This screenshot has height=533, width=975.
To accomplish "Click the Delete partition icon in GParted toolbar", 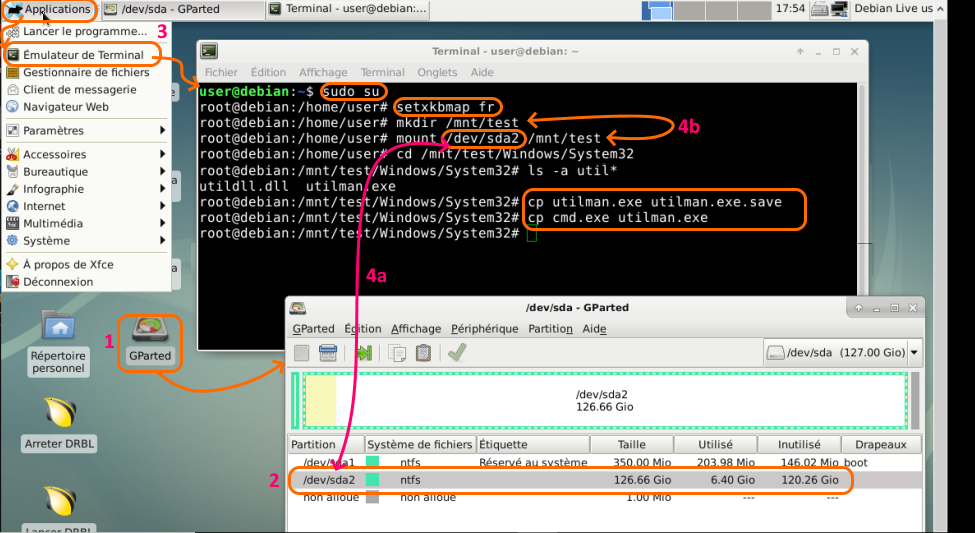I will (x=327, y=352).
